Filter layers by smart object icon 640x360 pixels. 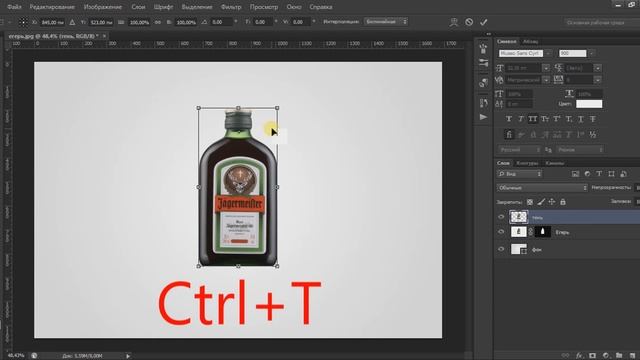coord(623,174)
